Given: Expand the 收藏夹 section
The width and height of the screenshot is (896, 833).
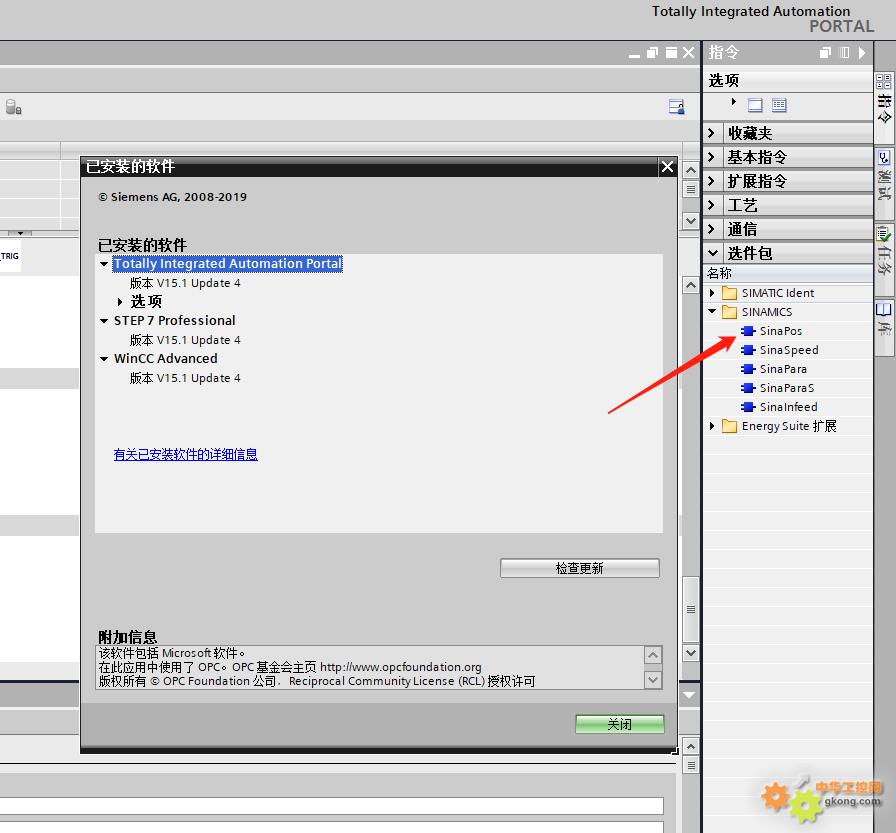Looking at the screenshot, I should 711,133.
